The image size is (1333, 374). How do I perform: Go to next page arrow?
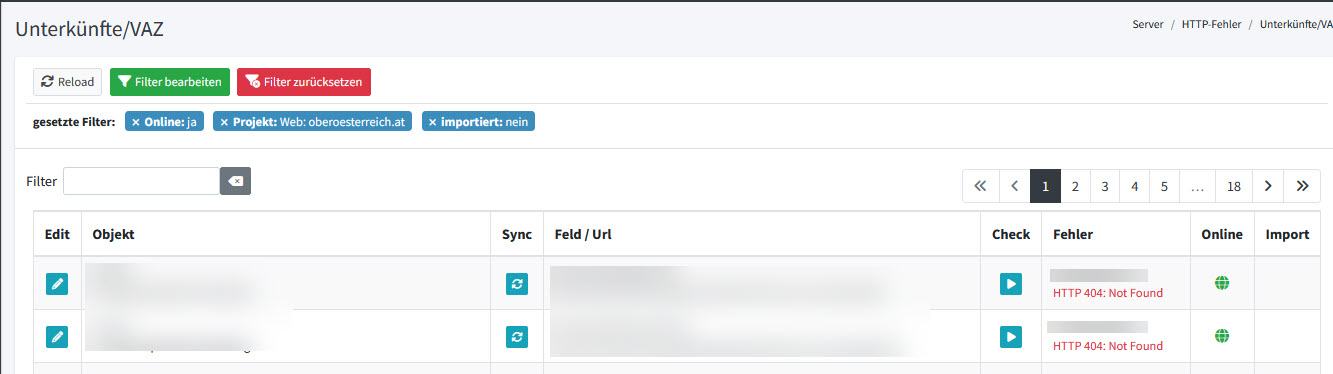[1268, 186]
